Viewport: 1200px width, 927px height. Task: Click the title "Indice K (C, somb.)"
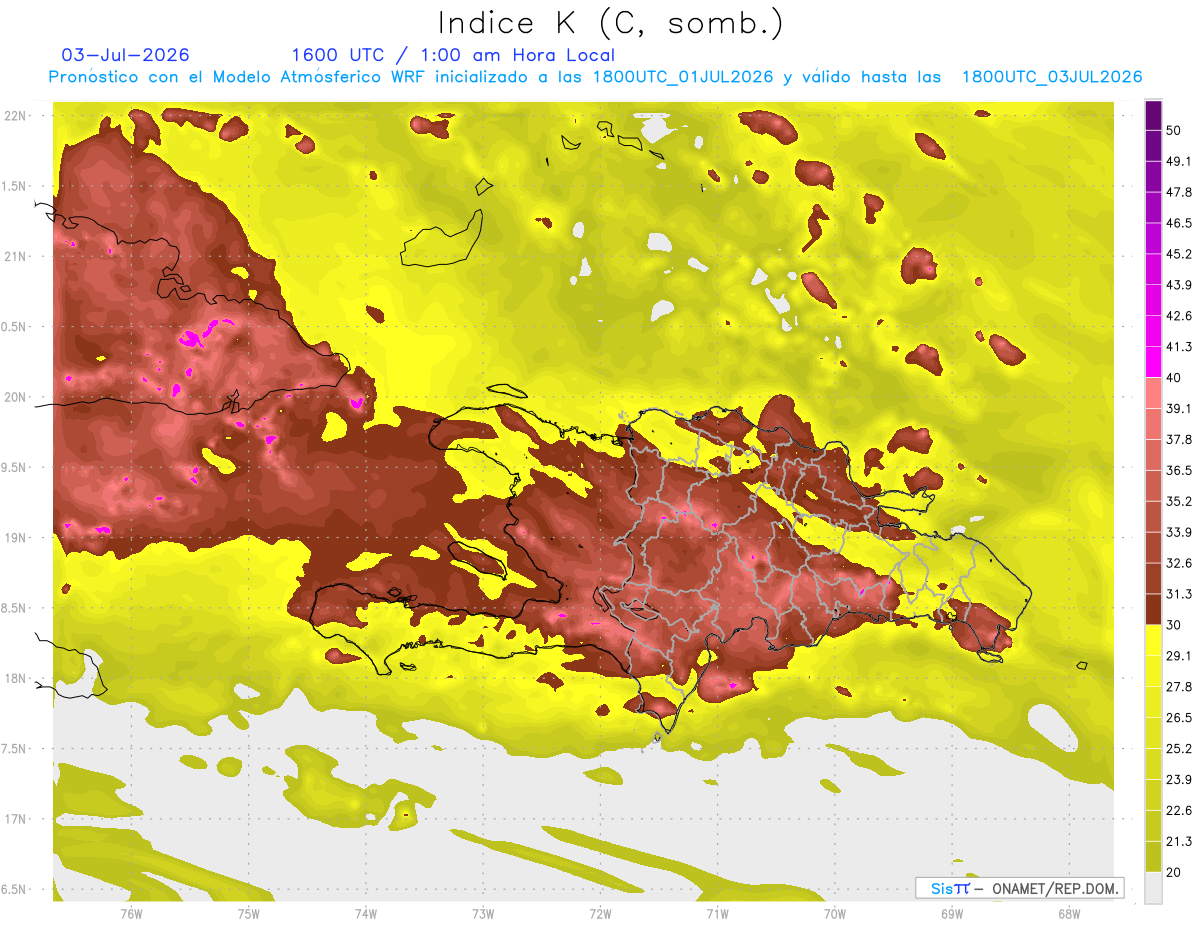click(x=611, y=23)
